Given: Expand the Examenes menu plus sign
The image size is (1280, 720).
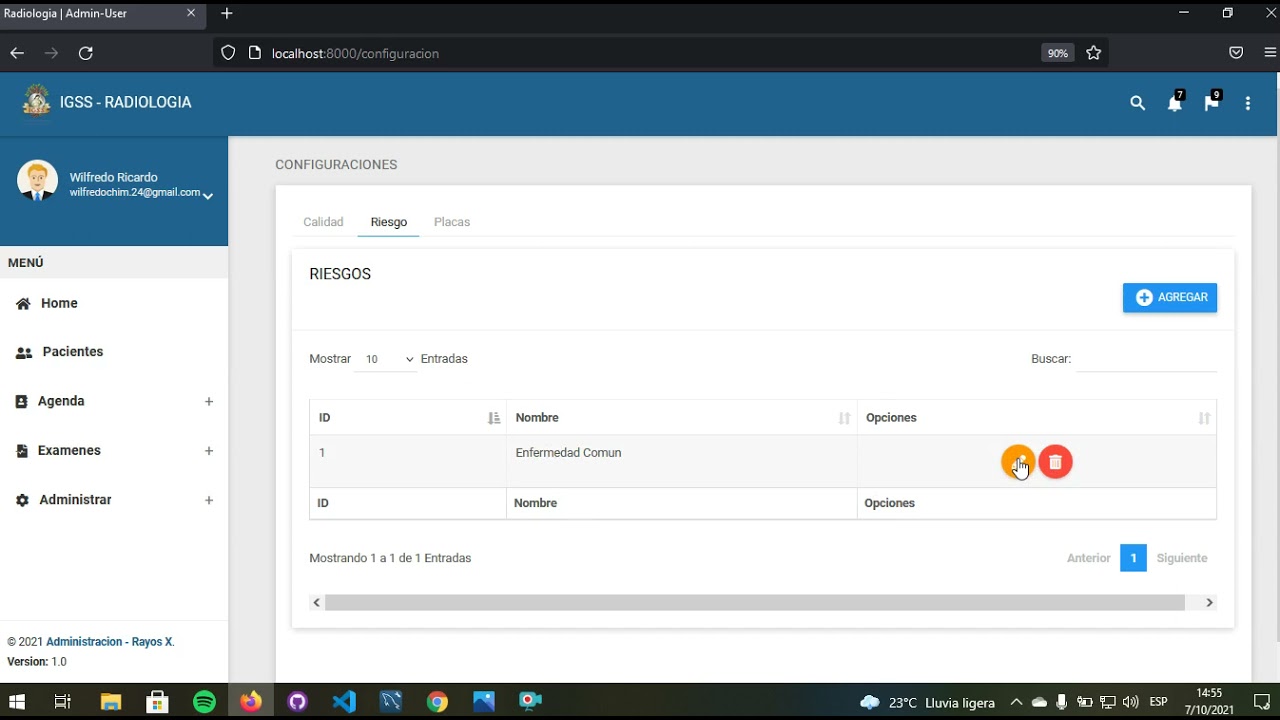Looking at the screenshot, I should [x=209, y=451].
